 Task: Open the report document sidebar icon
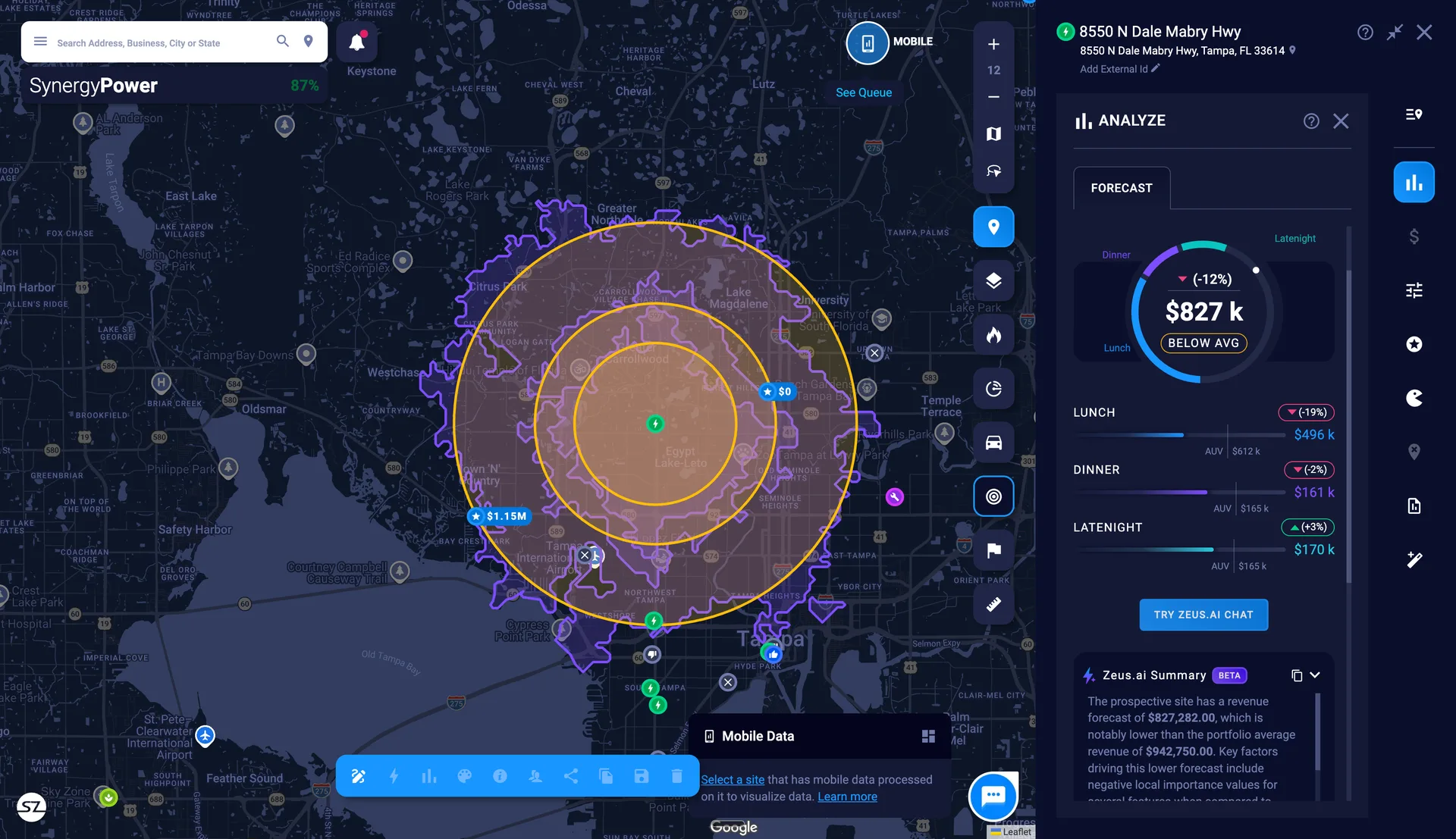point(1414,506)
